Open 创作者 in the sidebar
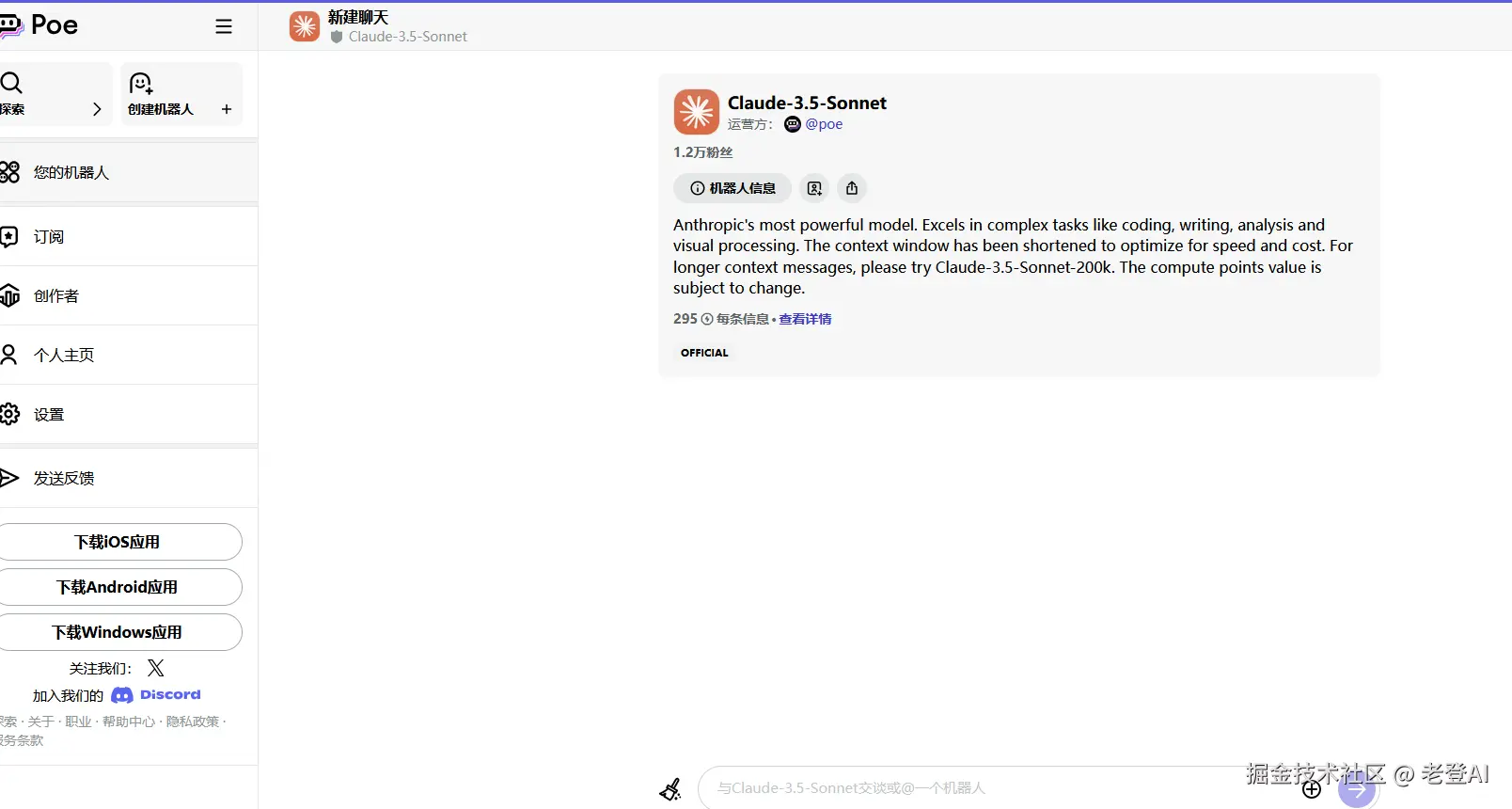Image resolution: width=1512 pixels, height=809 pixels. tap(129, 295)
